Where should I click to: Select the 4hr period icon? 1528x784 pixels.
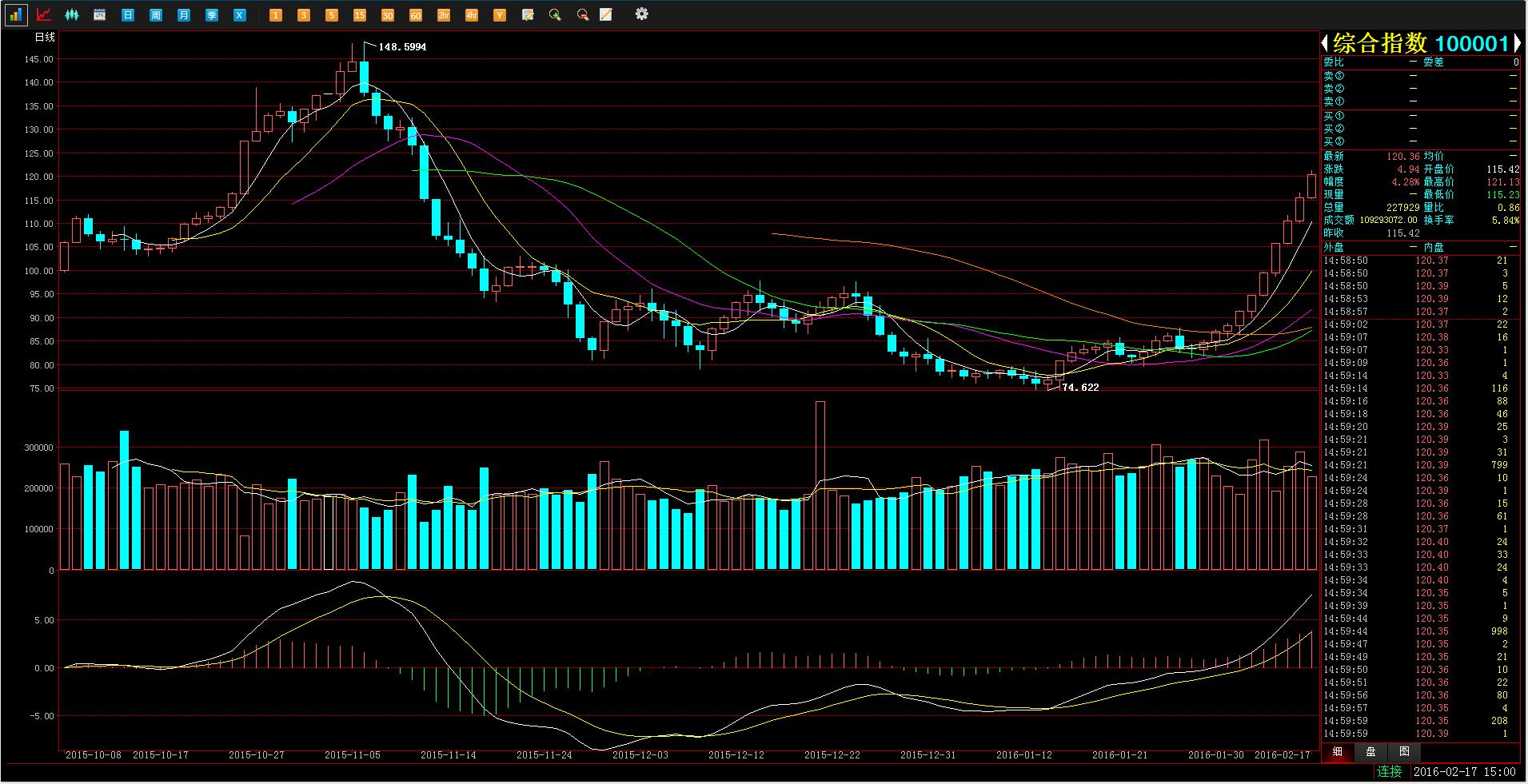point(472,14)
